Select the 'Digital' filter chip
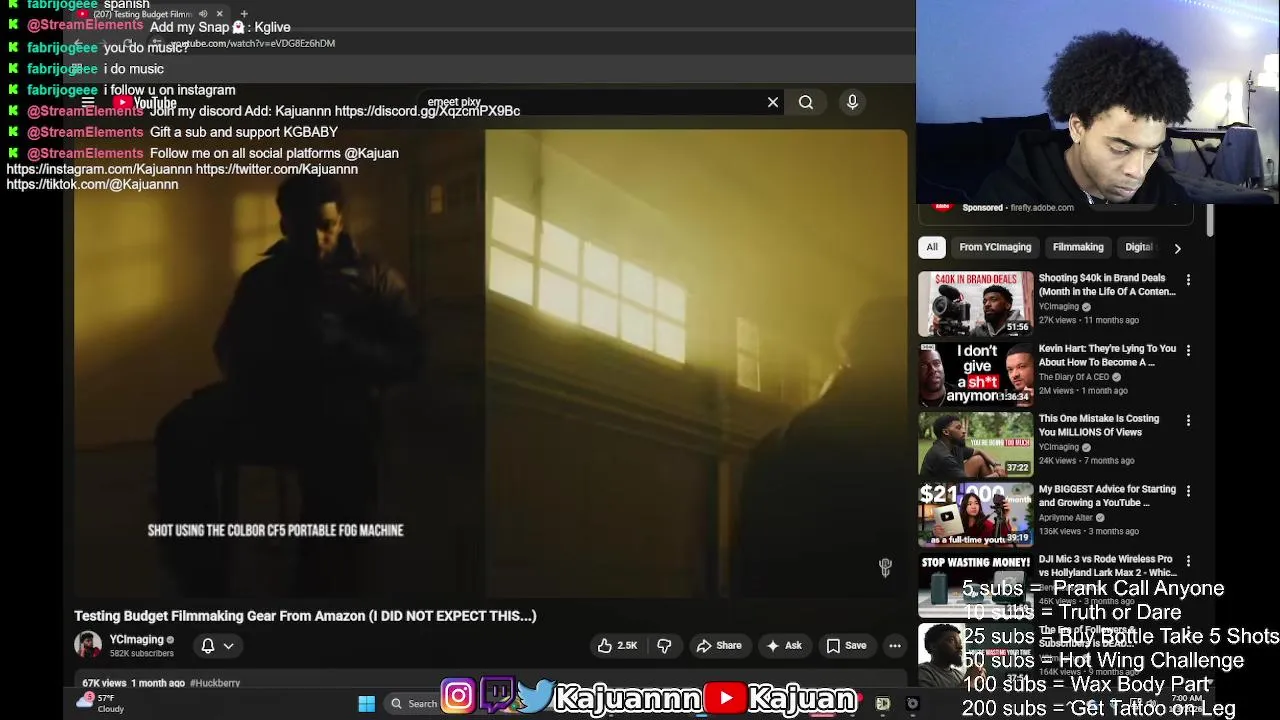The image size is (1280, 720). pyautogui.click(x=1139, y=247)
